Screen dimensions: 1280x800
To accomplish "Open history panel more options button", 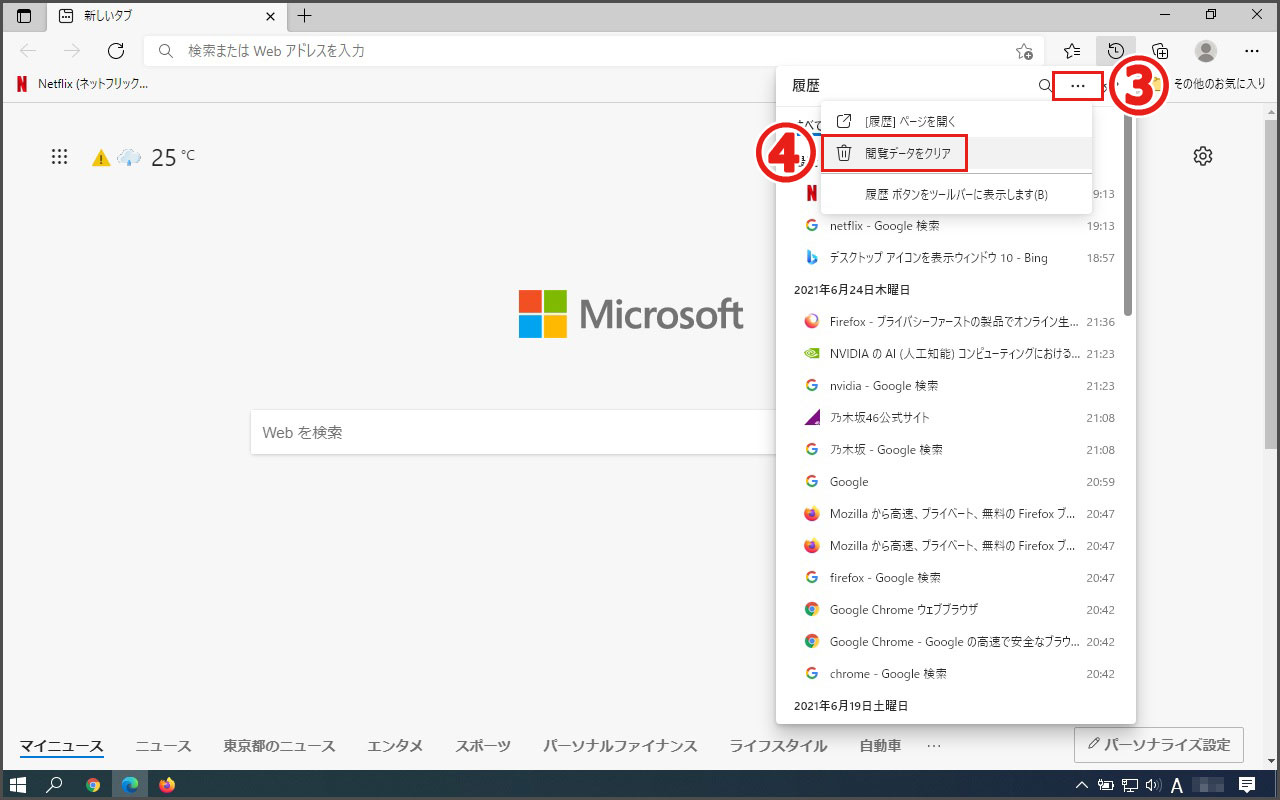I will click(1077, 86).
